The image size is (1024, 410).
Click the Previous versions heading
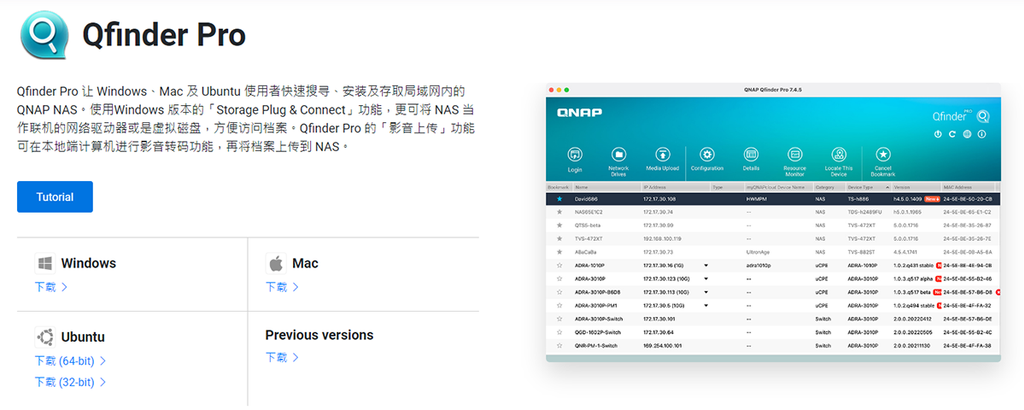pos(319,335)
